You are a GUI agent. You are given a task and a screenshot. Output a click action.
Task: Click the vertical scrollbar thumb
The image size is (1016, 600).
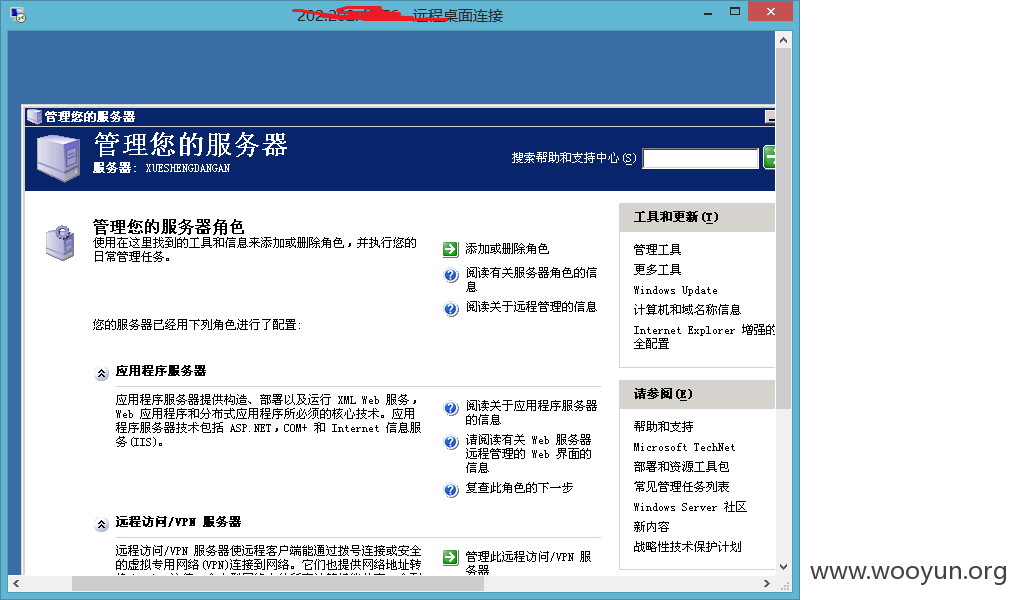783,228
